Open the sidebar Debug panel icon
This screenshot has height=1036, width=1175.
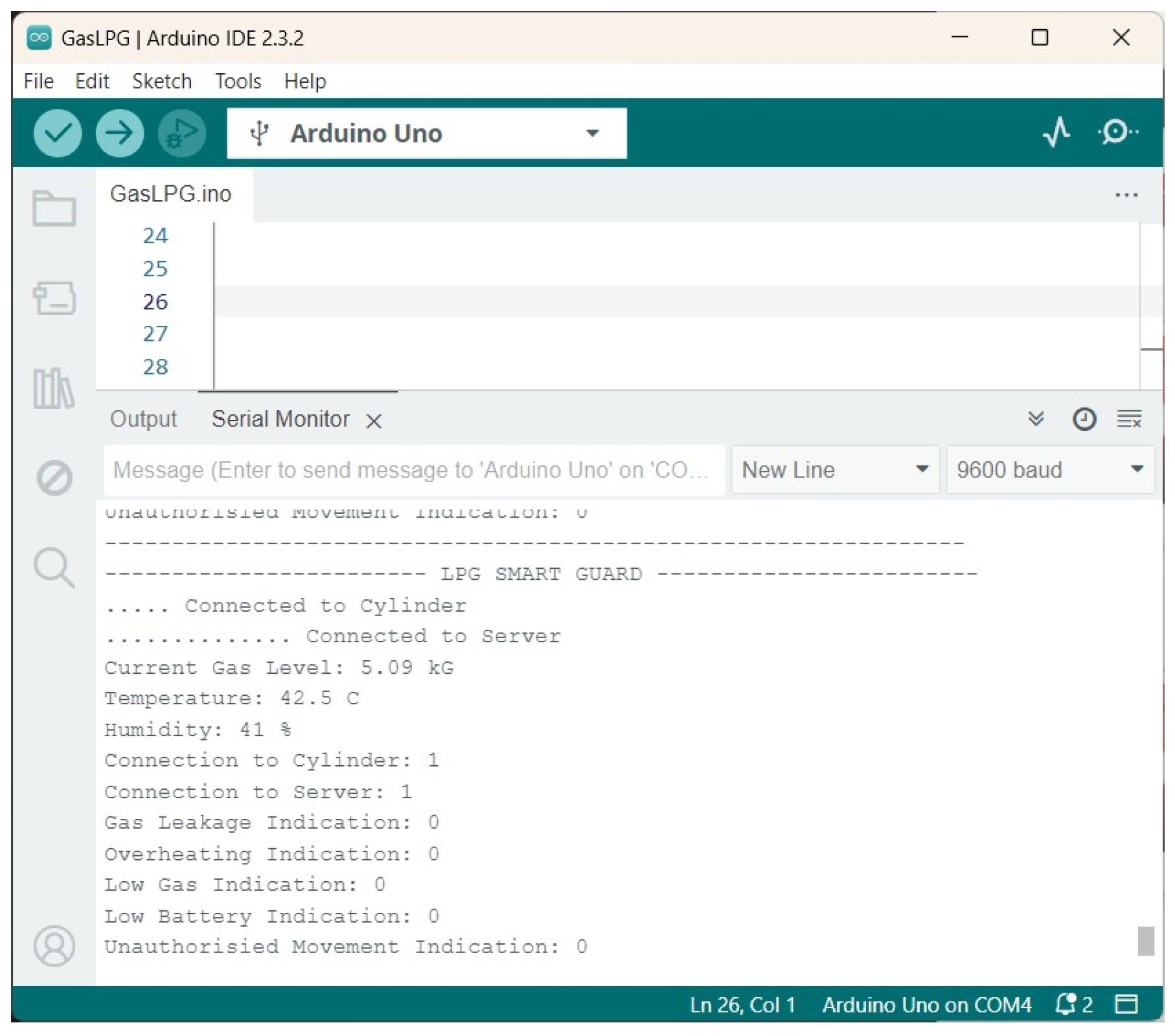pyautogui.click(x=54, y=478)
